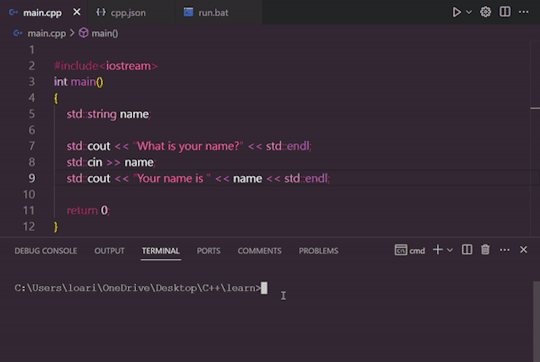
Task: Create a new terminal with plus icon
Action: pyautogui.click(x=438, y=250)
